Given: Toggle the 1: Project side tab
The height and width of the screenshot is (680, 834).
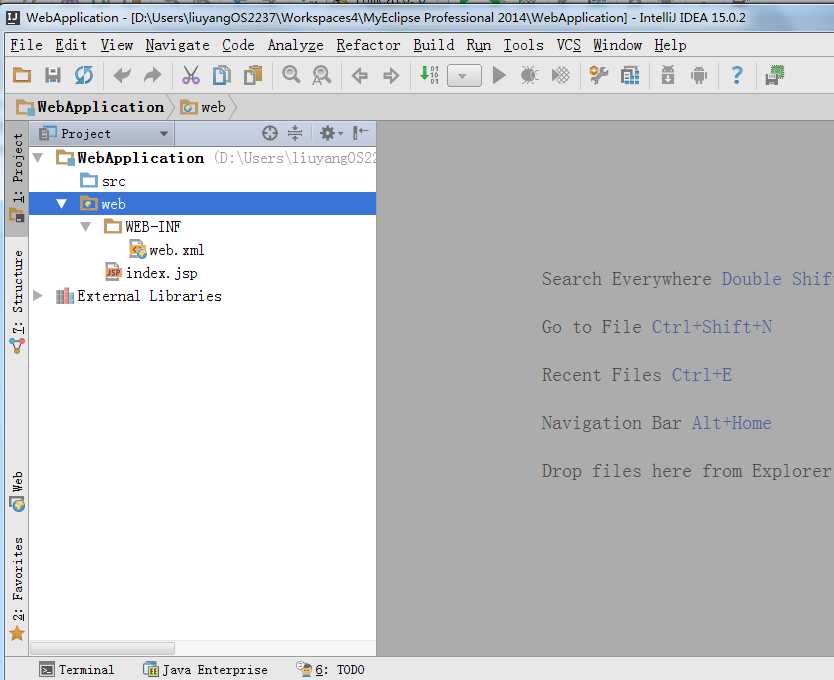Looking at the screenshot, I should pyautogui.click(x=18, y=178).
